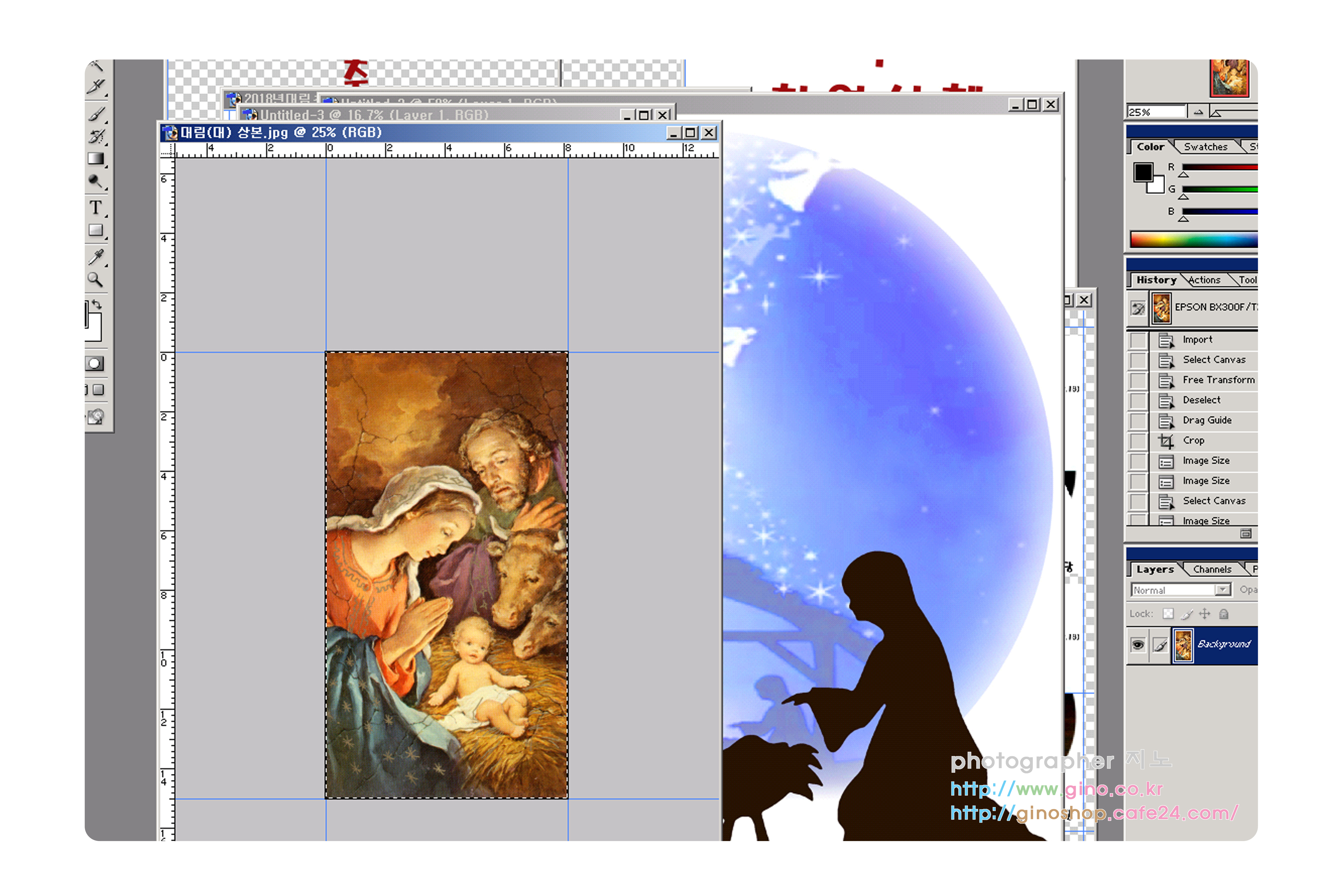Screen dimensions: 1344x896
Task: Click the swap foreground/background colors arrow
Action: click(98, 305)
